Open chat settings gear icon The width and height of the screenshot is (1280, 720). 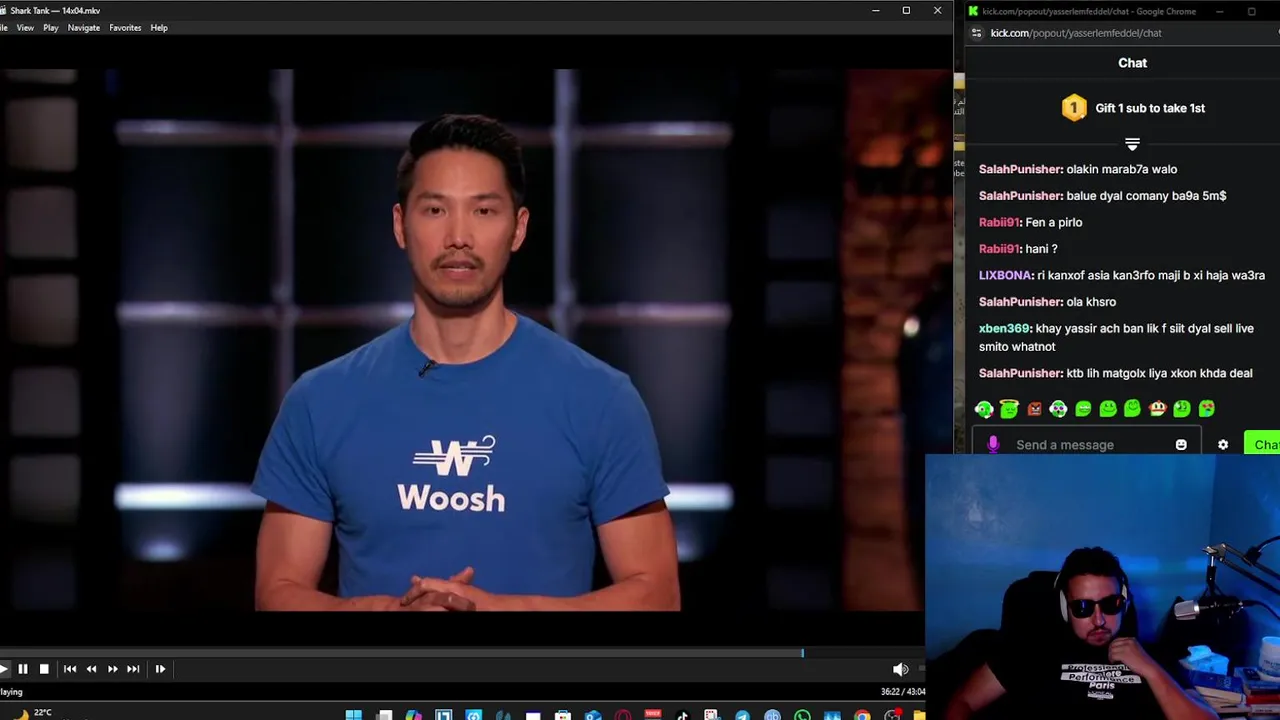point(1223,445)
